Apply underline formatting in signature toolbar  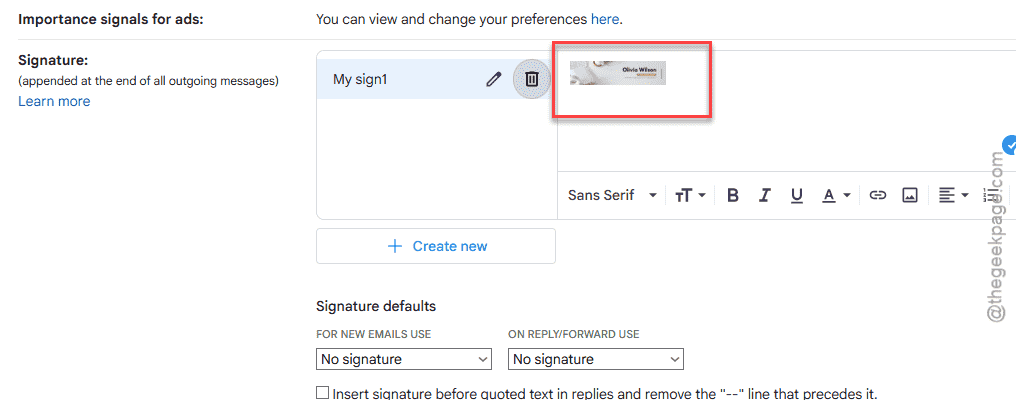[797, 195]
